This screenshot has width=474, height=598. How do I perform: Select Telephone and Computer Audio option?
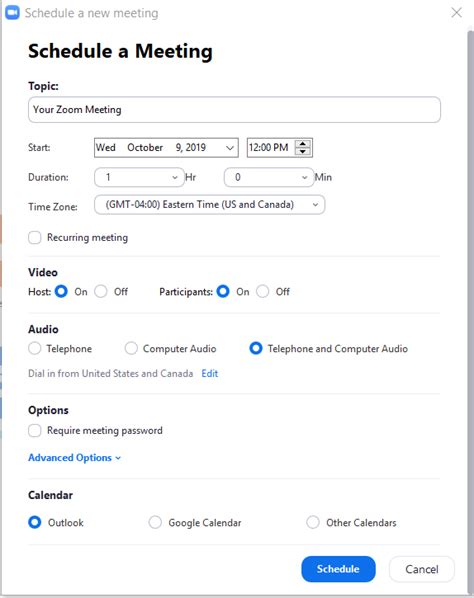[x=256, y=349]
